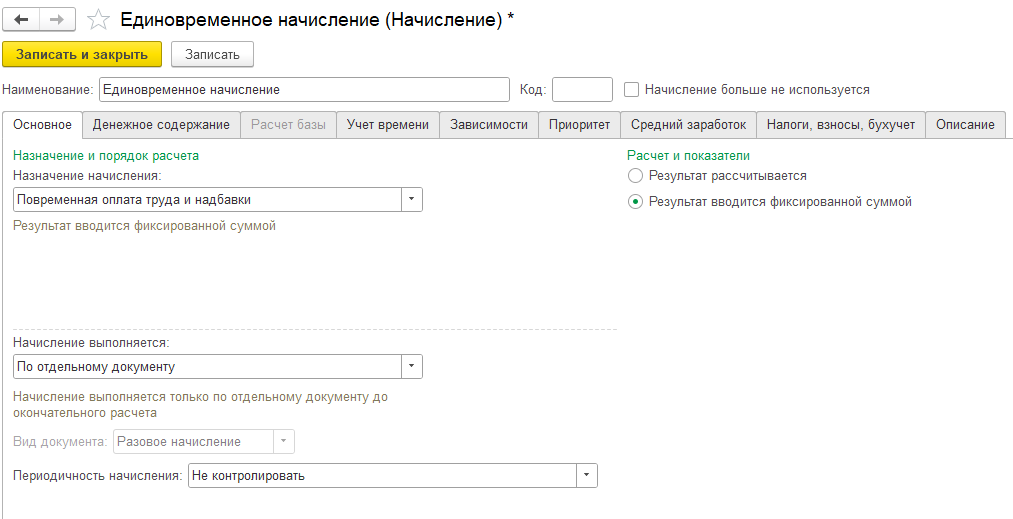Image resolution: width=1013 pixels, height=519 pixels.
Task: Go back with the left arrow icon
Action: 21,19
